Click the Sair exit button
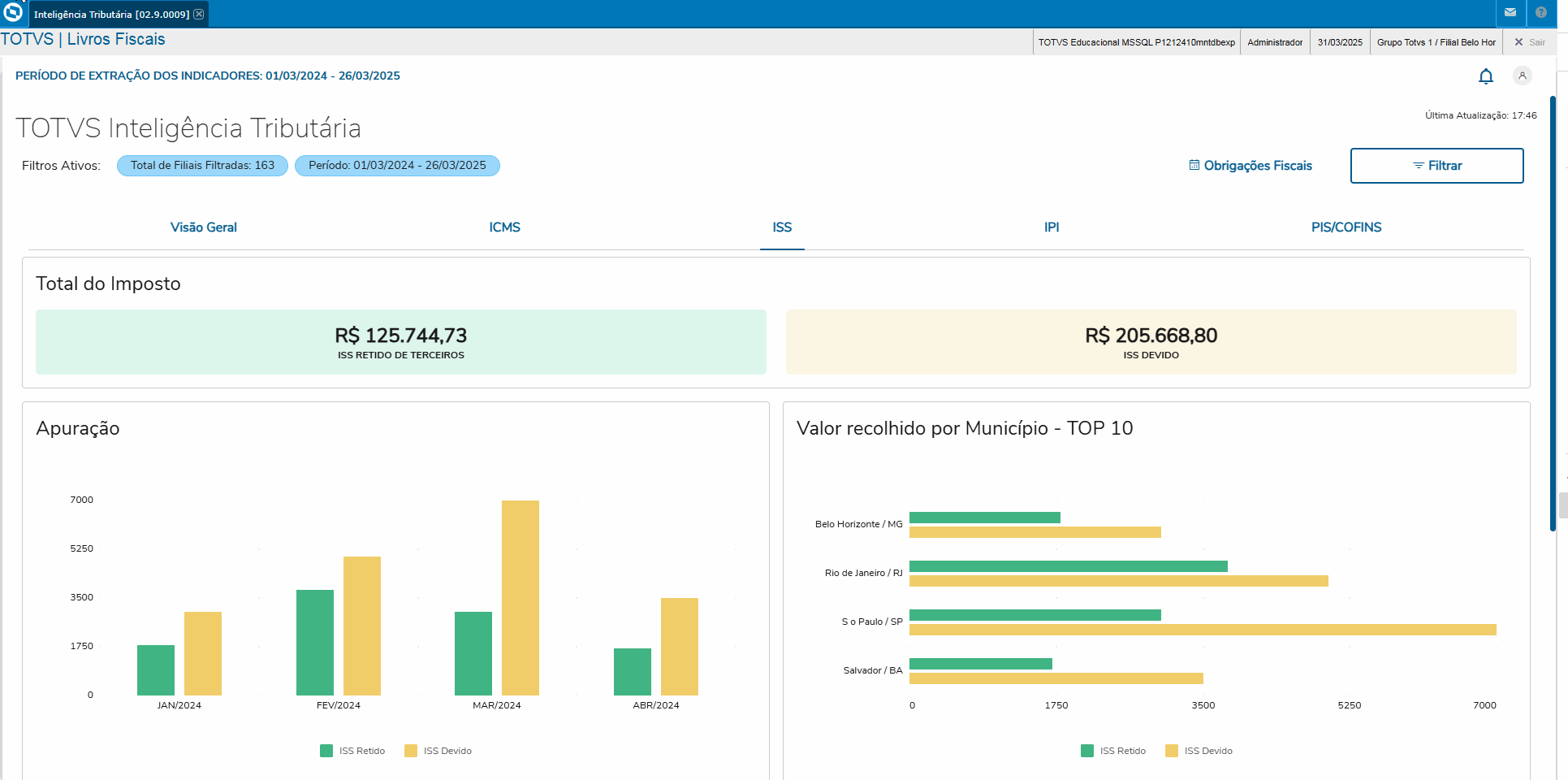 (1530, 42)
